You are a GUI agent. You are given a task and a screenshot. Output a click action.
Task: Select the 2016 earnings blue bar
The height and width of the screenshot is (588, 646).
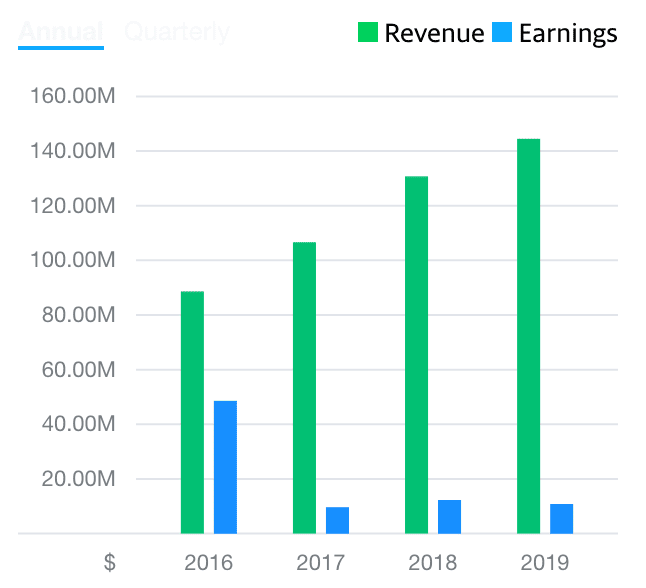pyautogui.click(x=225, y=467)
